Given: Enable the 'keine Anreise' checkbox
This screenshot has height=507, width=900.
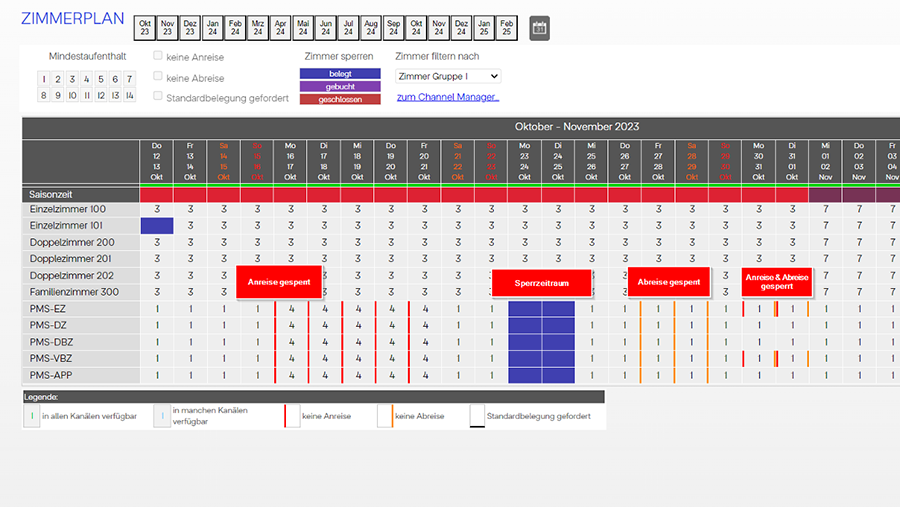Looking at the screenshot, I should (x=158, y=57).
